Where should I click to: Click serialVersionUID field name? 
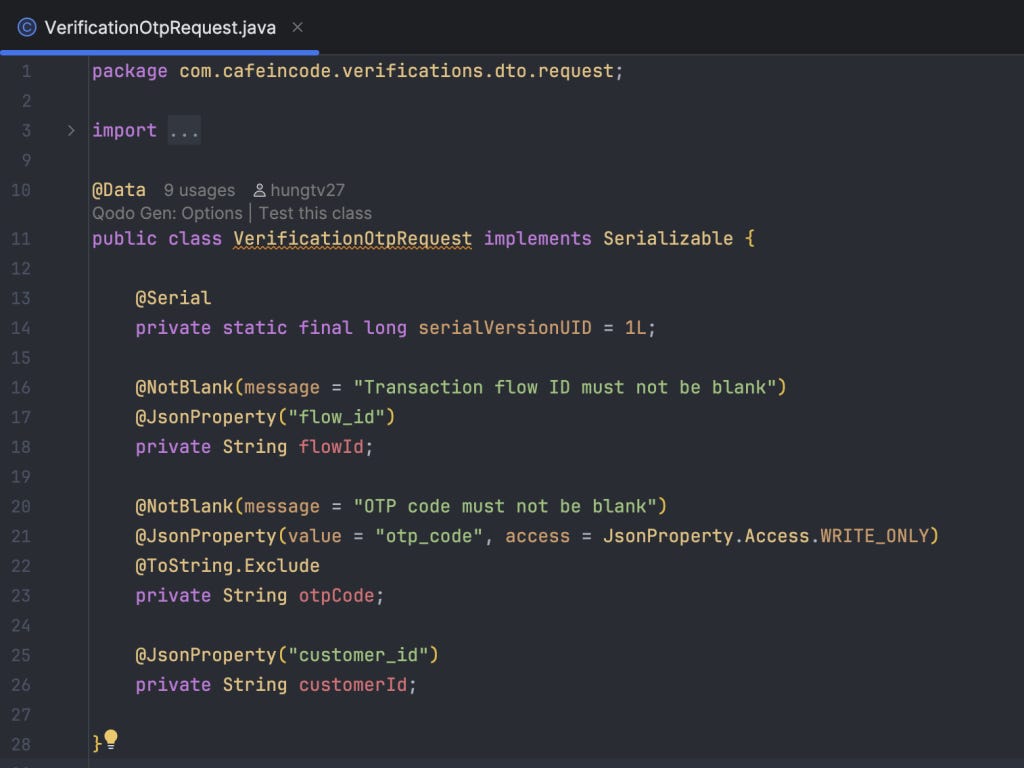pyautogui.click(x=505, y=328)
